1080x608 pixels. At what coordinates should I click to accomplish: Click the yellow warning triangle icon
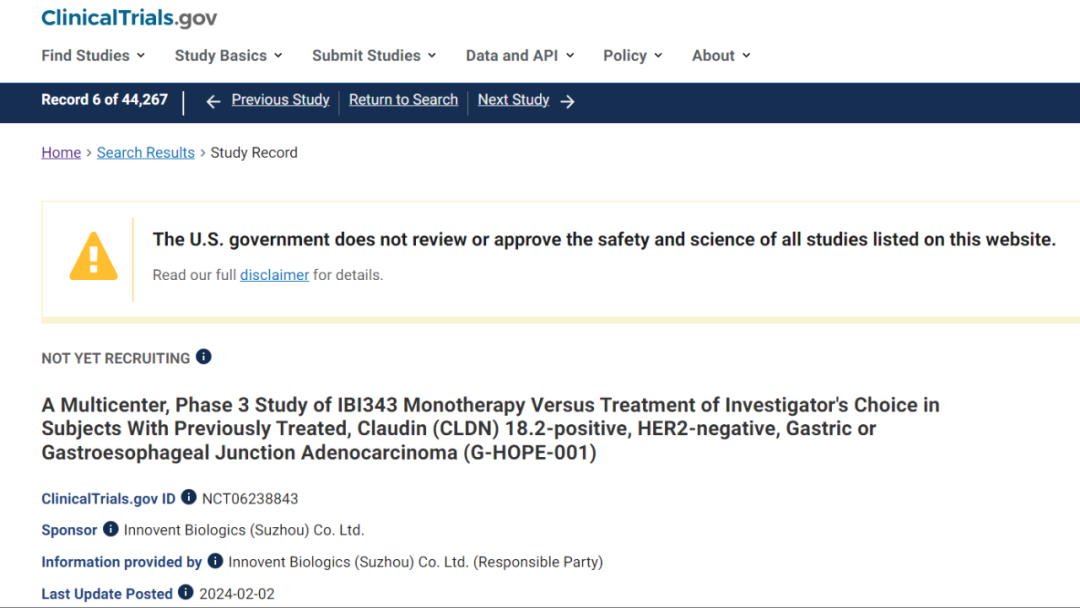[x=93, y=257]
